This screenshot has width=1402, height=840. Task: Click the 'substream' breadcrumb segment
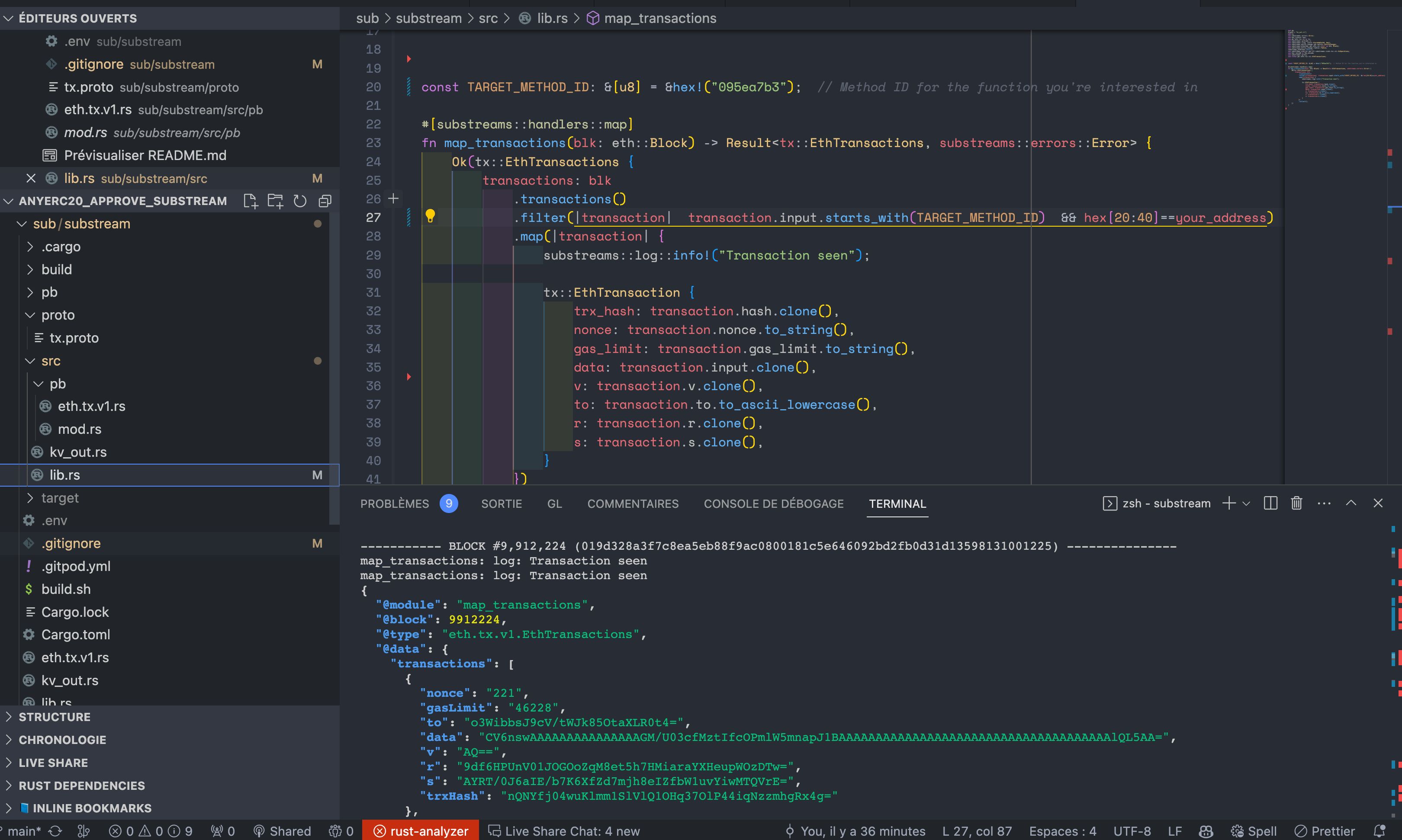pos(429,18)
